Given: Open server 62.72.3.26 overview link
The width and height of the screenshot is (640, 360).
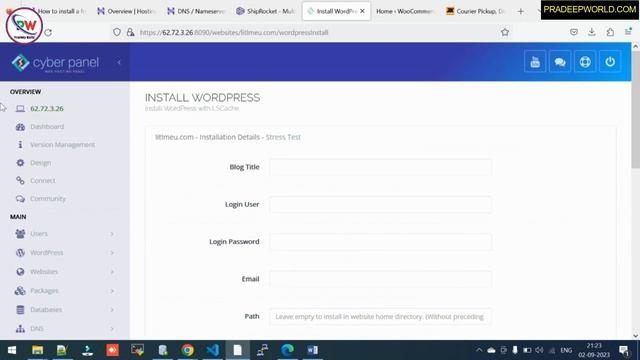Looking at the screenshot, I should (x=47, y=109).
